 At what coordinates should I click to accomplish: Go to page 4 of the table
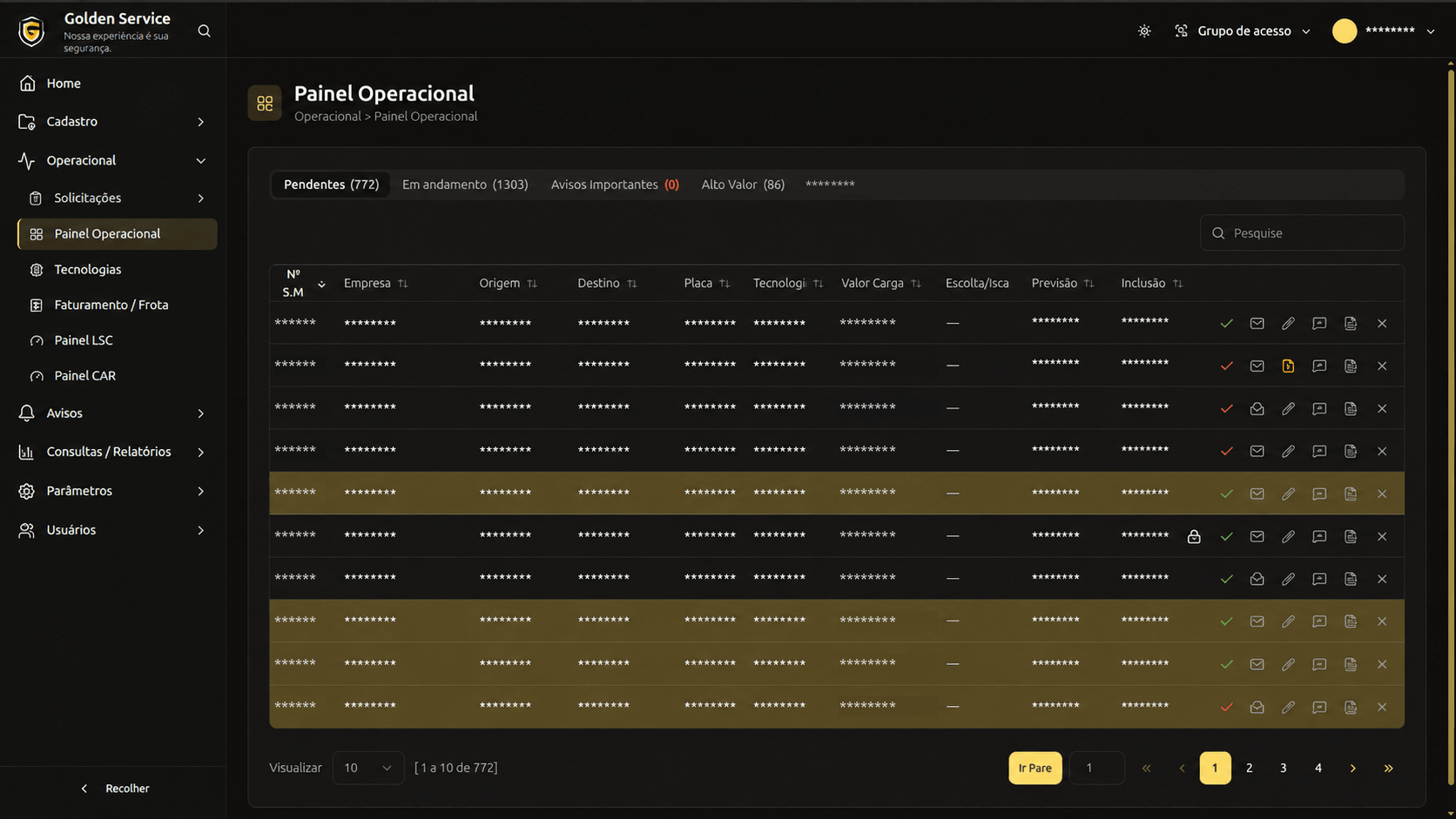tap(1318, 768)
